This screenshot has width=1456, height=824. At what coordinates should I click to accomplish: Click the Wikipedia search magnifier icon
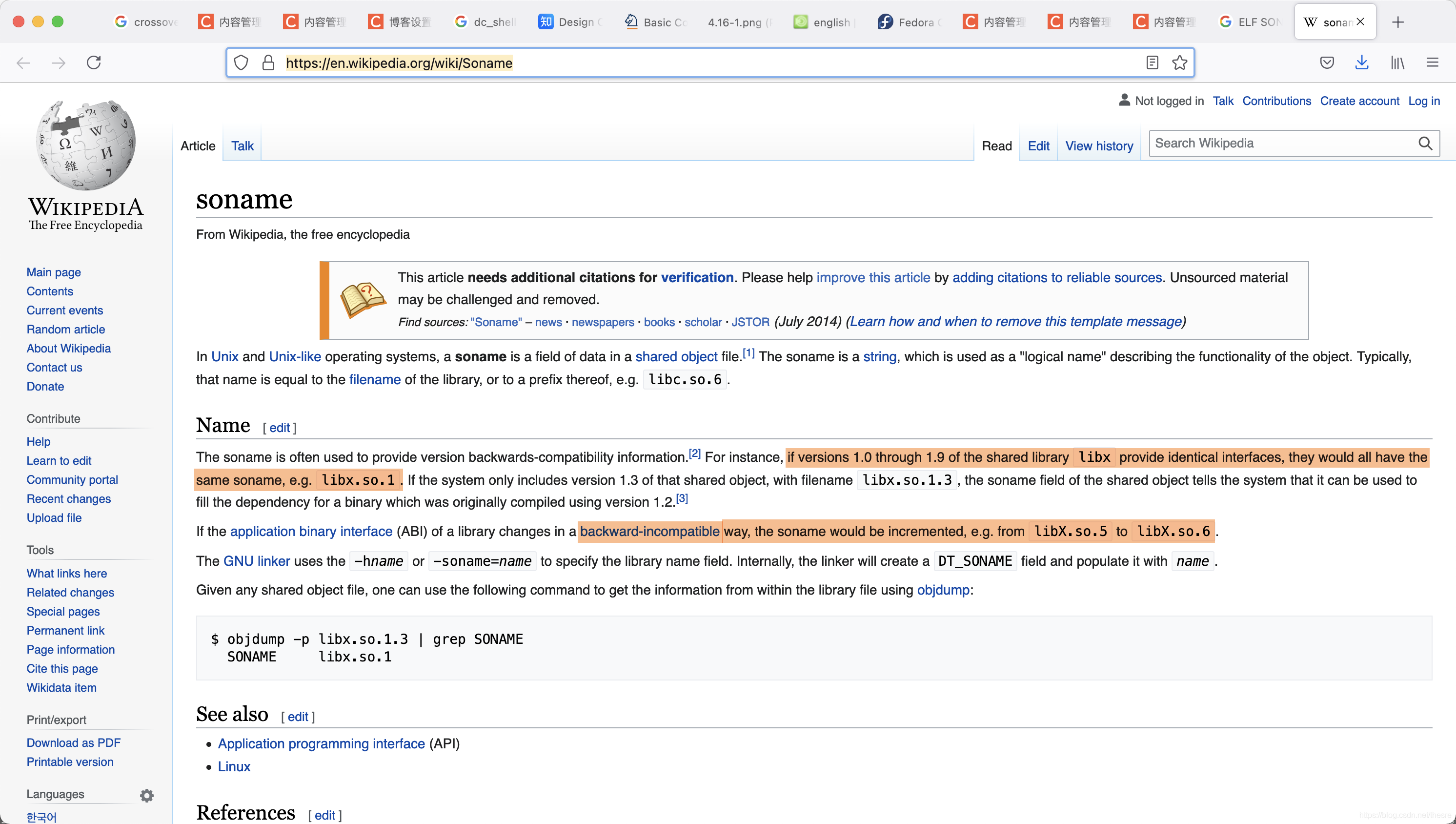coord(1425,144)
